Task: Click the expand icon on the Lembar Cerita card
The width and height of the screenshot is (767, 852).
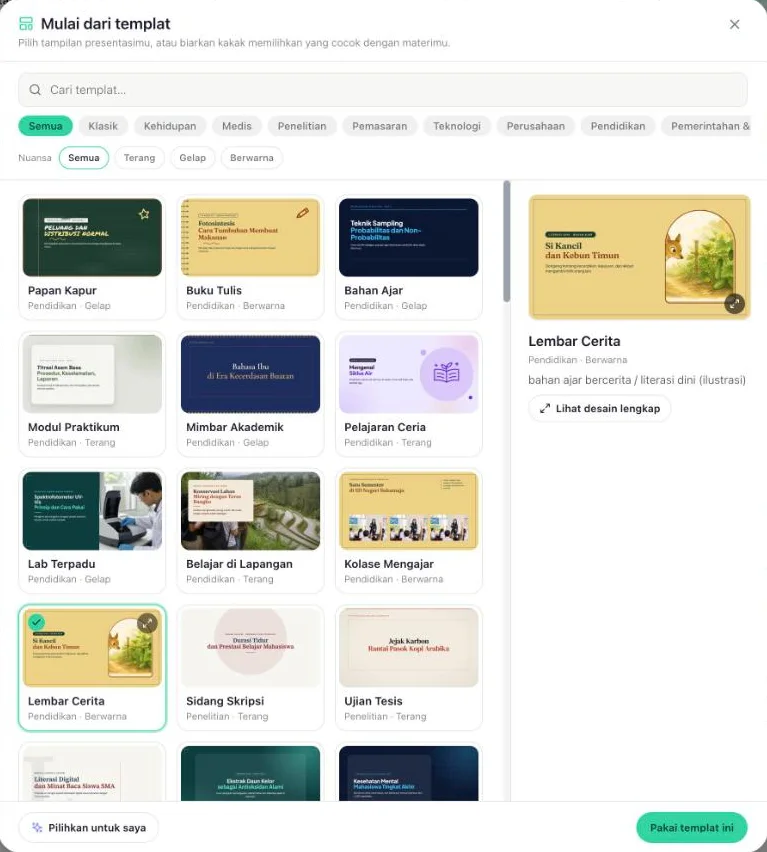Action: [147, 624]
